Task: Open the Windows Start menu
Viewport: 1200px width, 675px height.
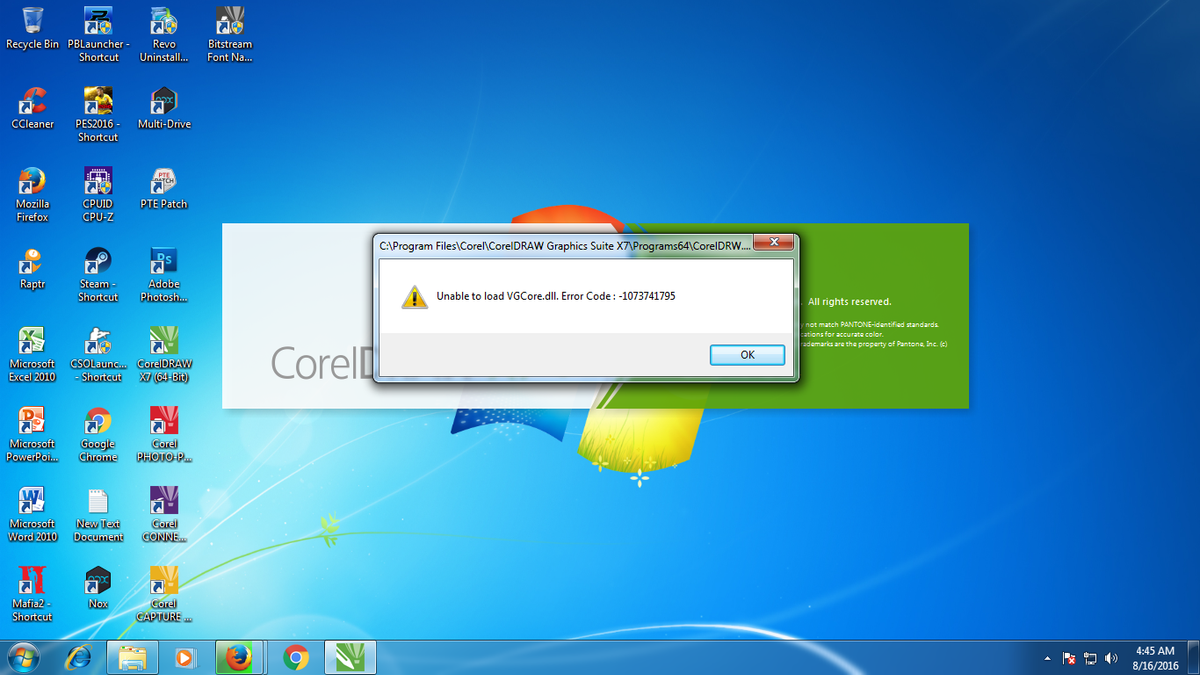Action: [x=23, y=657]
